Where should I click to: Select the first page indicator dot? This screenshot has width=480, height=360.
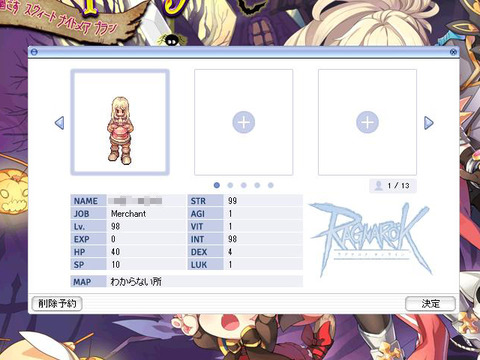click(217, 185)
